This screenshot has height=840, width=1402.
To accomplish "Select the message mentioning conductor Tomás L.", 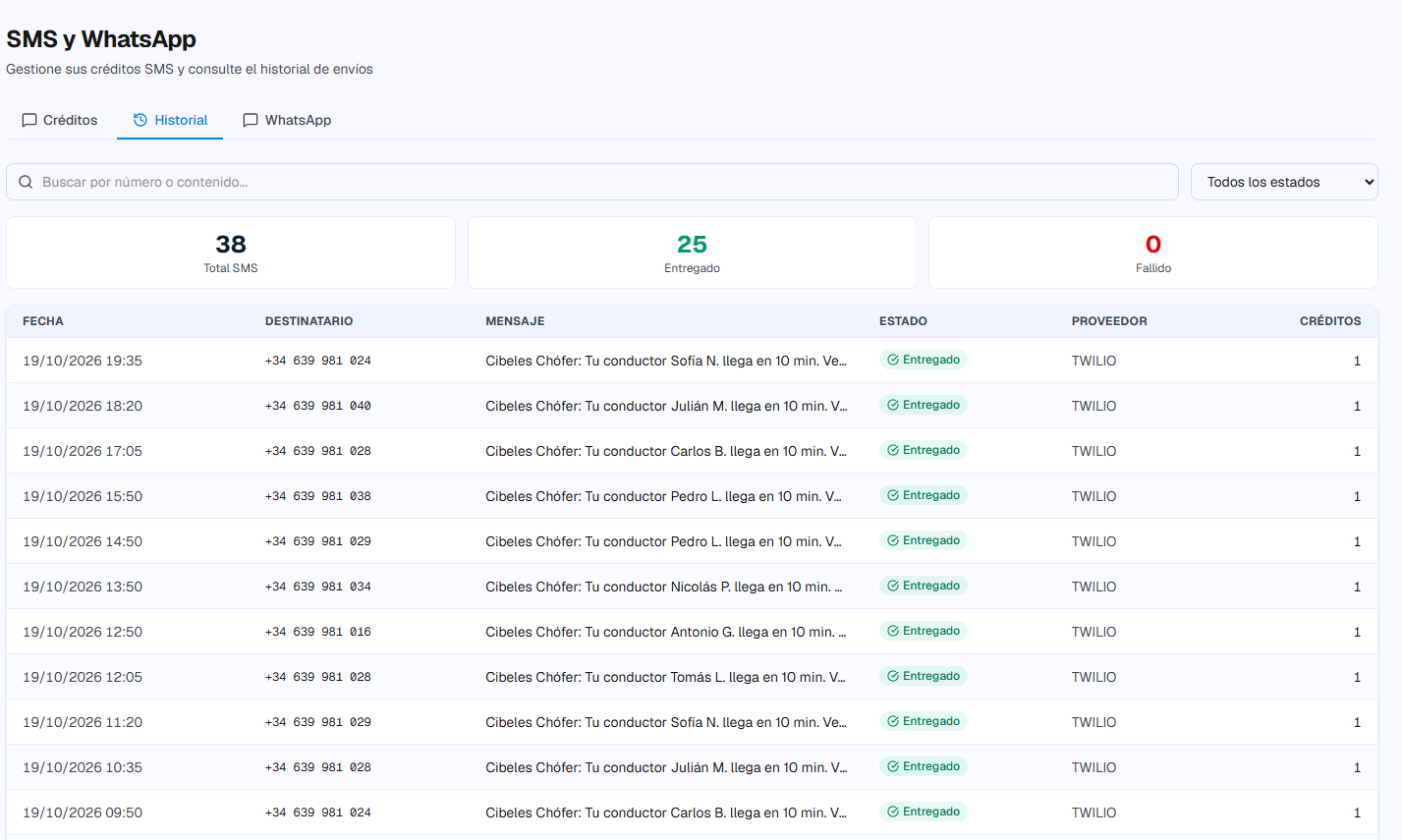I will (x=665, y=677).
